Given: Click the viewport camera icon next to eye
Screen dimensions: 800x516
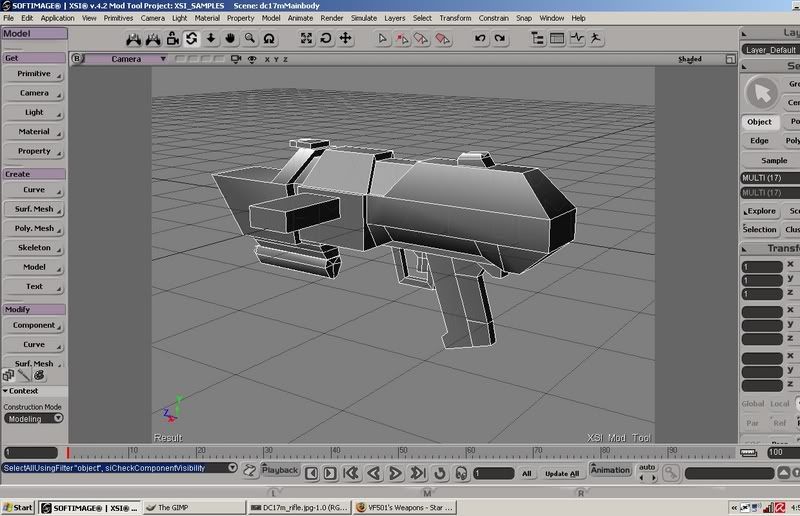Looking at the screenshot, I should coord(236,59).
